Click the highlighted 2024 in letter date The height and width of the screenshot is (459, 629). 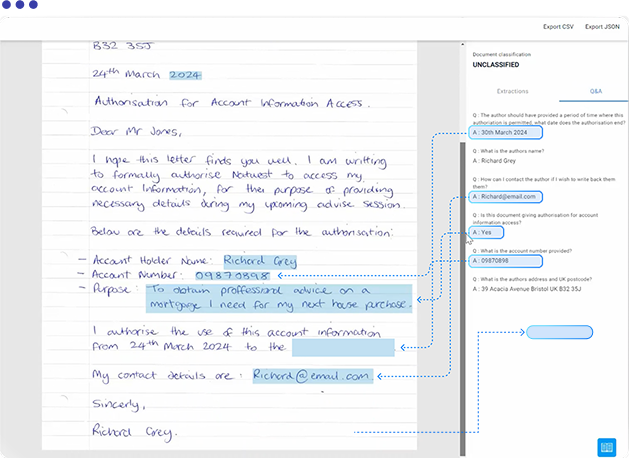click(x=186, y=74)
